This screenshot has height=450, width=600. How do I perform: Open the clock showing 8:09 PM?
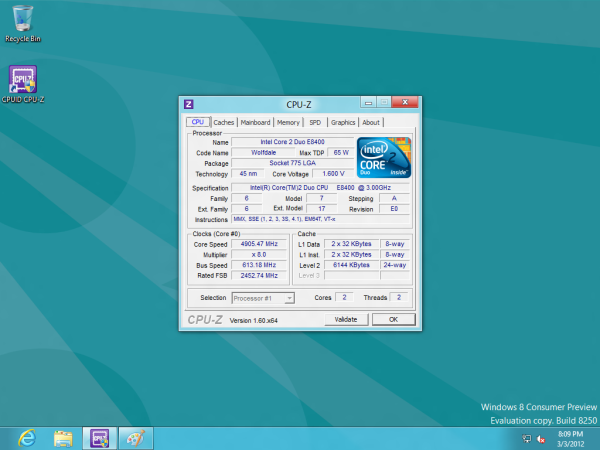[x=571, y=439]
